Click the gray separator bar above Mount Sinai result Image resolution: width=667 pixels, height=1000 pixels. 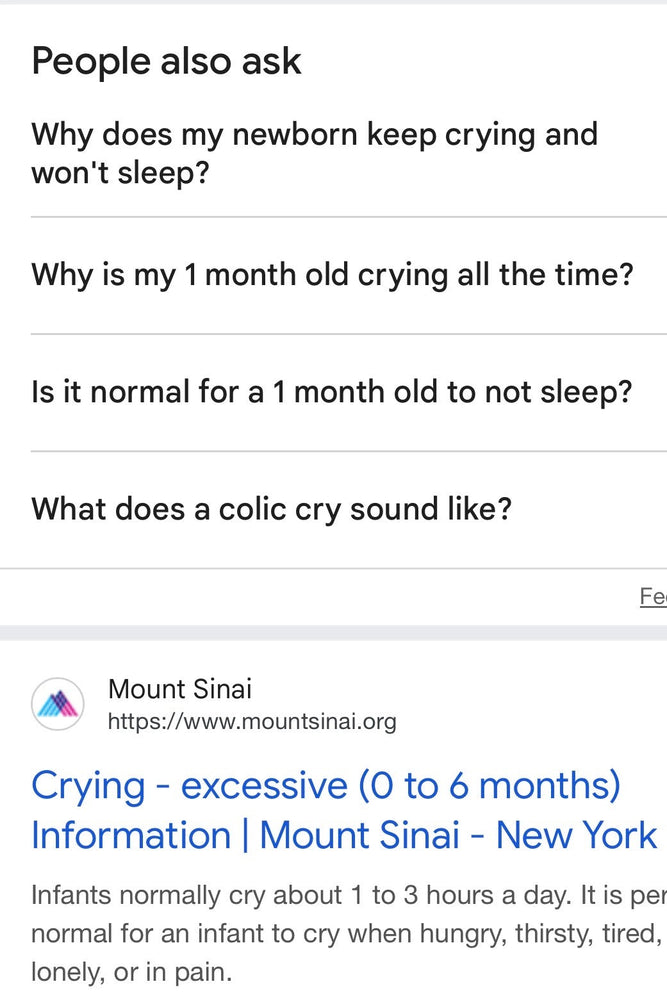[333, 633]
